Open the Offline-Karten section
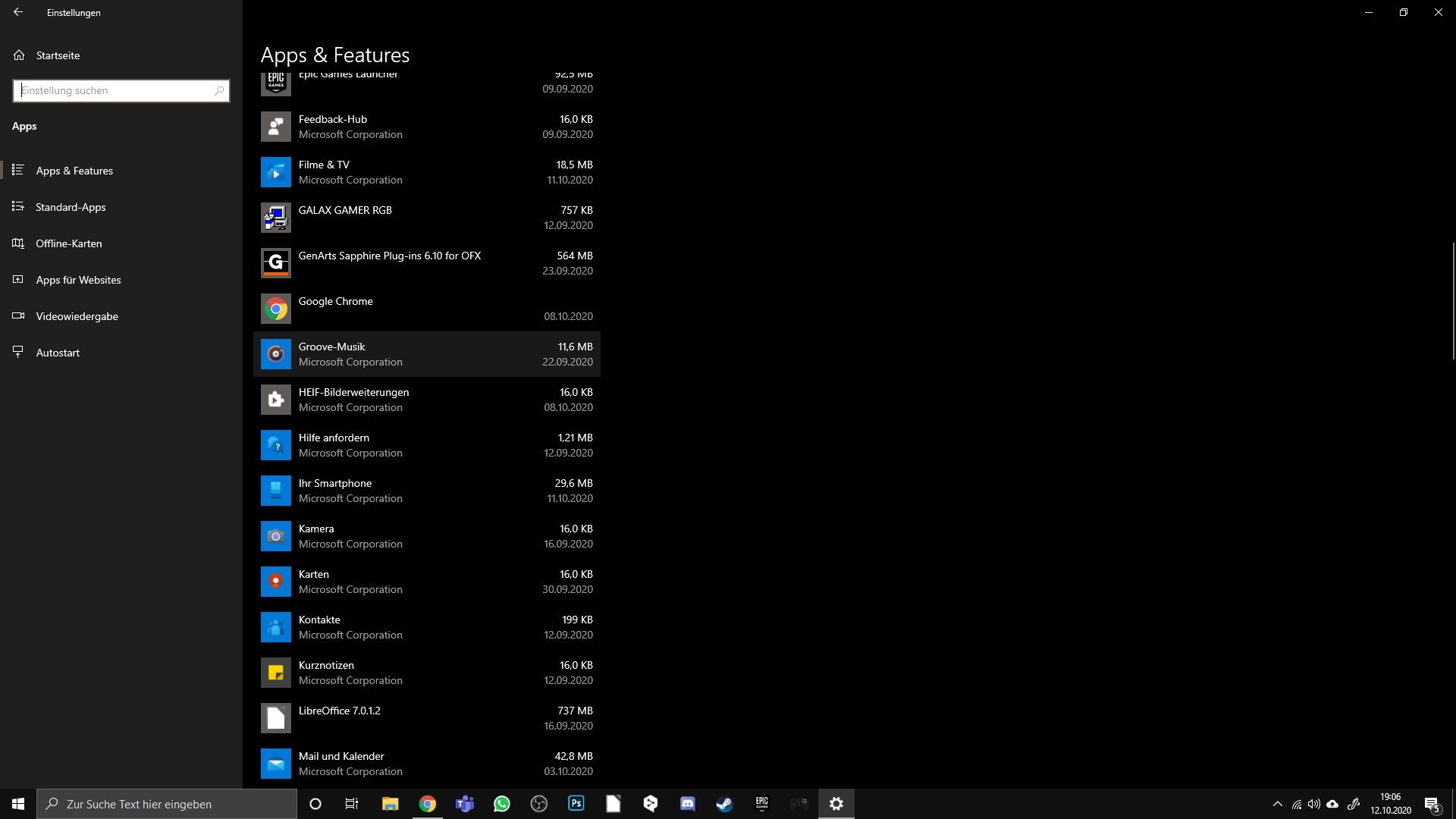Image resolution: width=1456 pixels, height=819 pixels. pyautogui.click(x=68, y=243)
